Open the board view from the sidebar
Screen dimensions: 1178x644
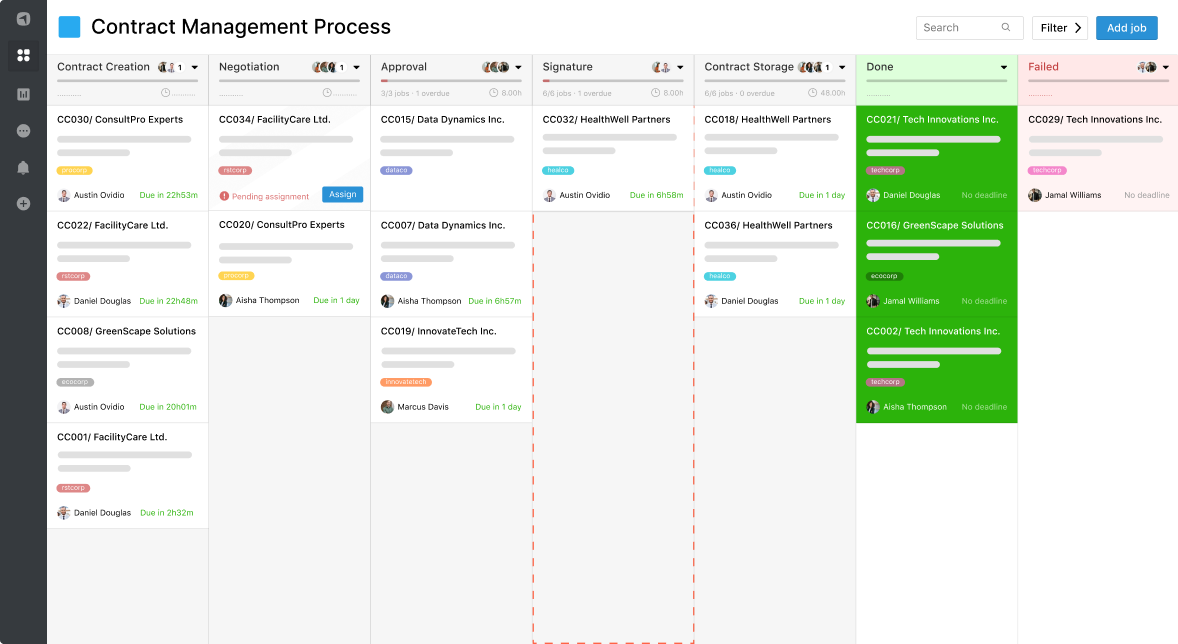(22, 55)
